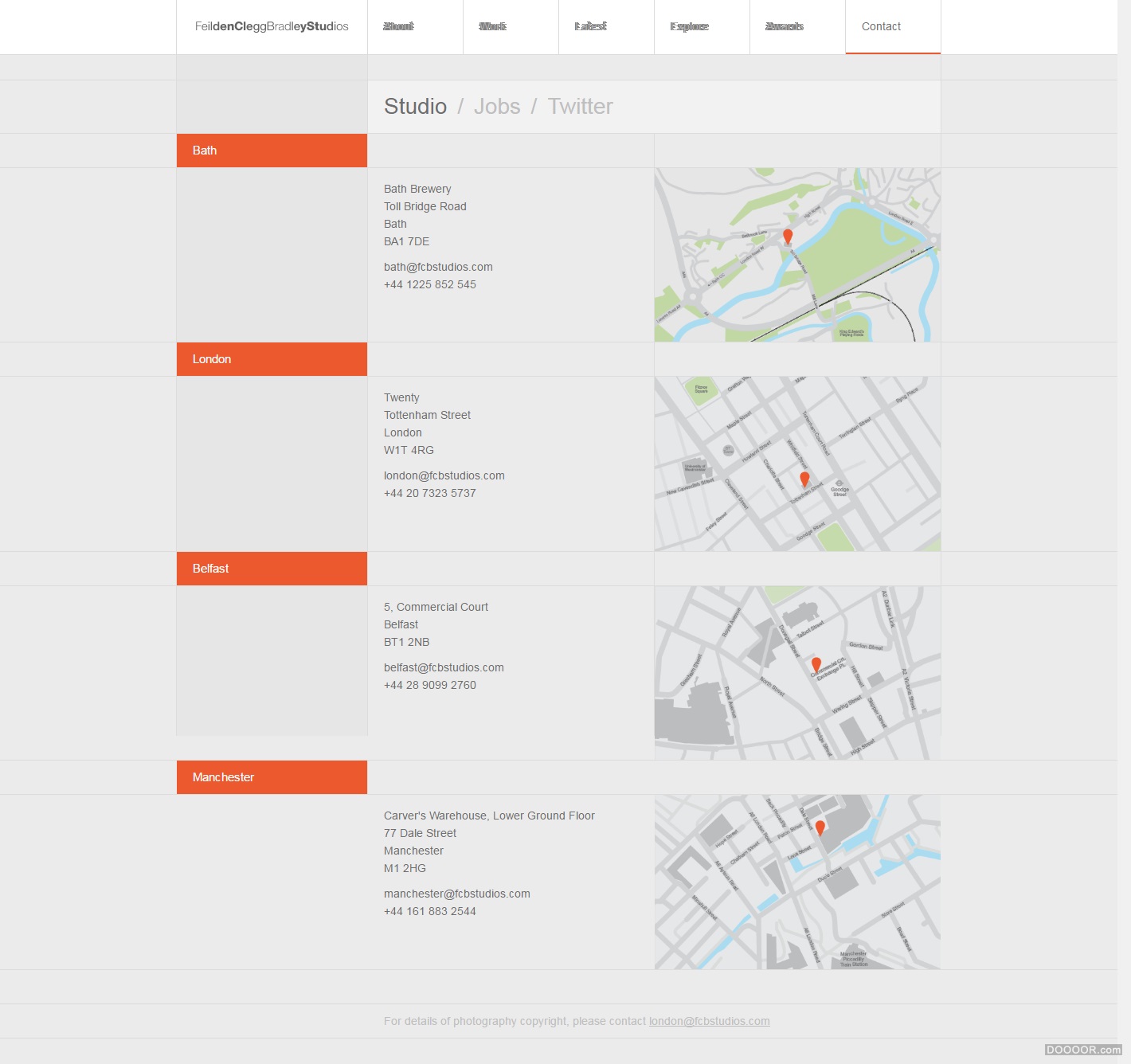Screen dimensions: 1131x1064
Task: Click the W1T 4RG postcode
Action: (409, 450)
